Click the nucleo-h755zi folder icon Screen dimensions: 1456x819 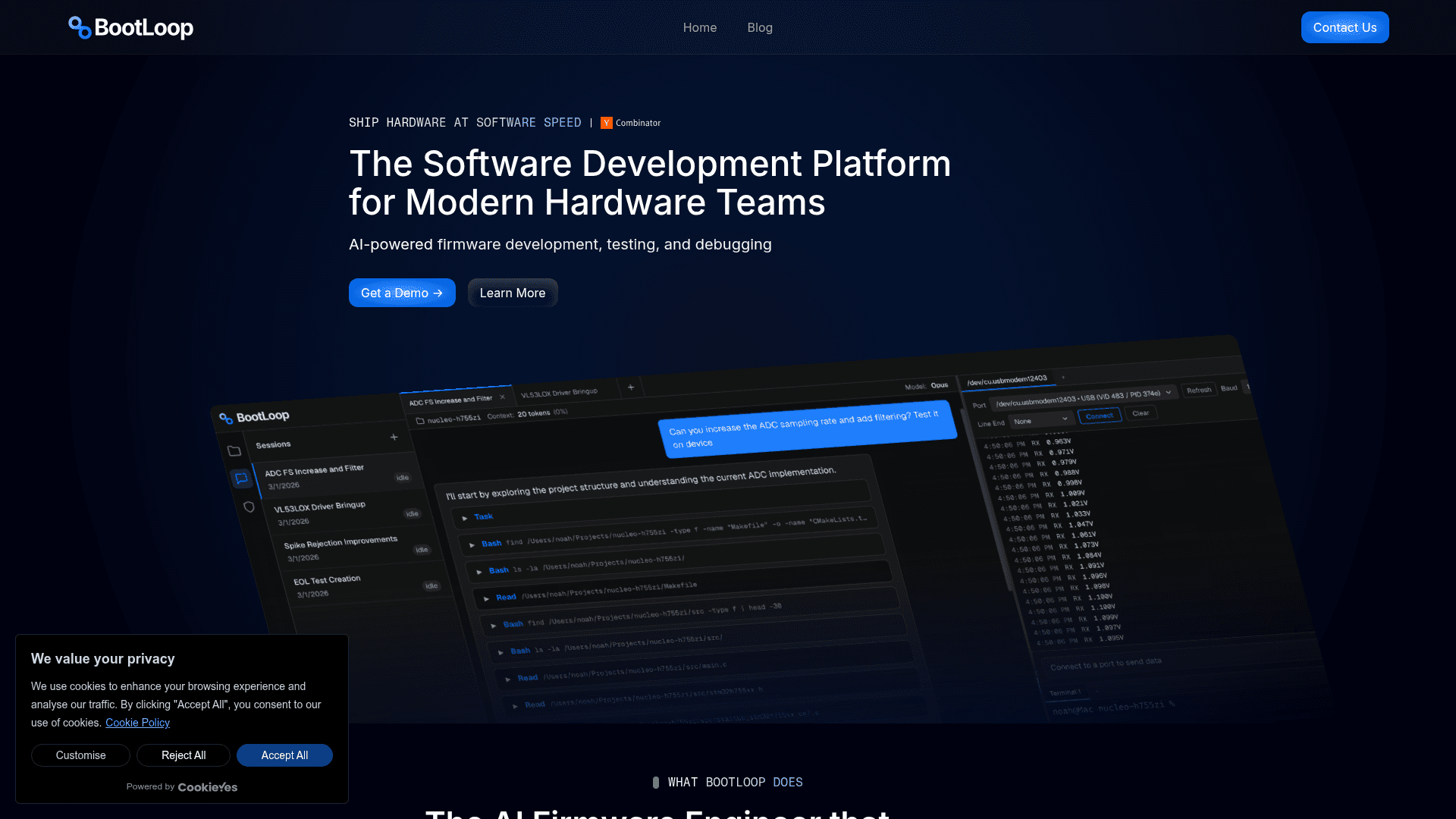click(x=420, y=420)
